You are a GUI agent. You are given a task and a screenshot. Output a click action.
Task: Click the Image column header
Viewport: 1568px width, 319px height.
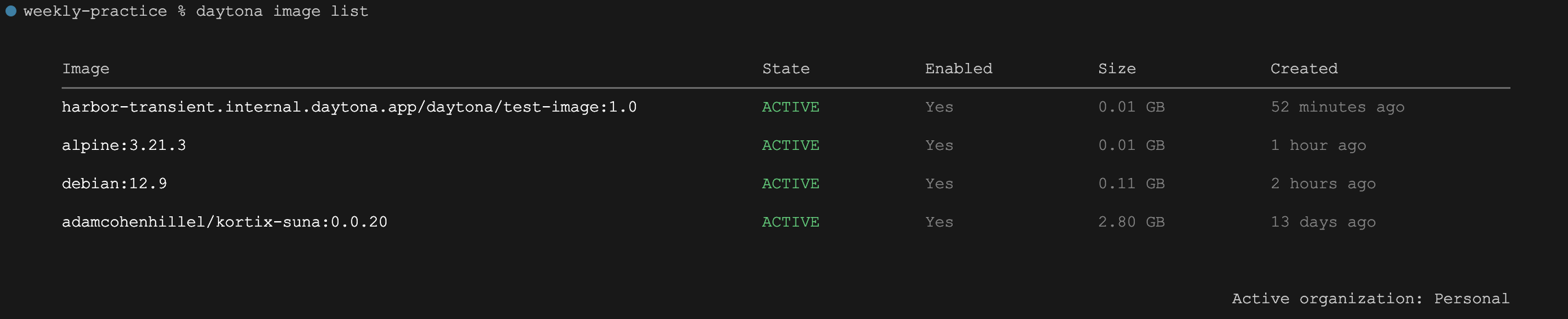(86, 68)
